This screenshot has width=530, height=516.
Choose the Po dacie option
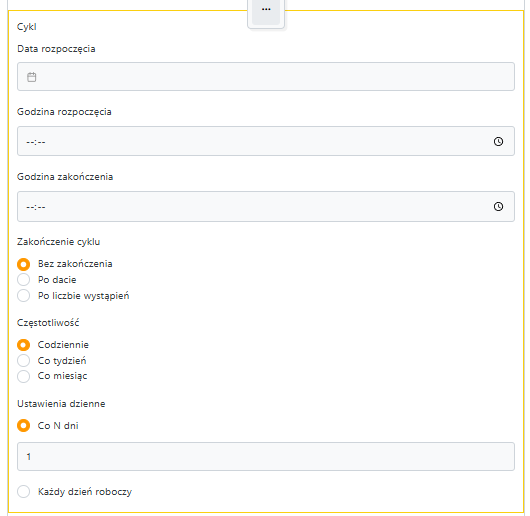[x=23, y=280]
